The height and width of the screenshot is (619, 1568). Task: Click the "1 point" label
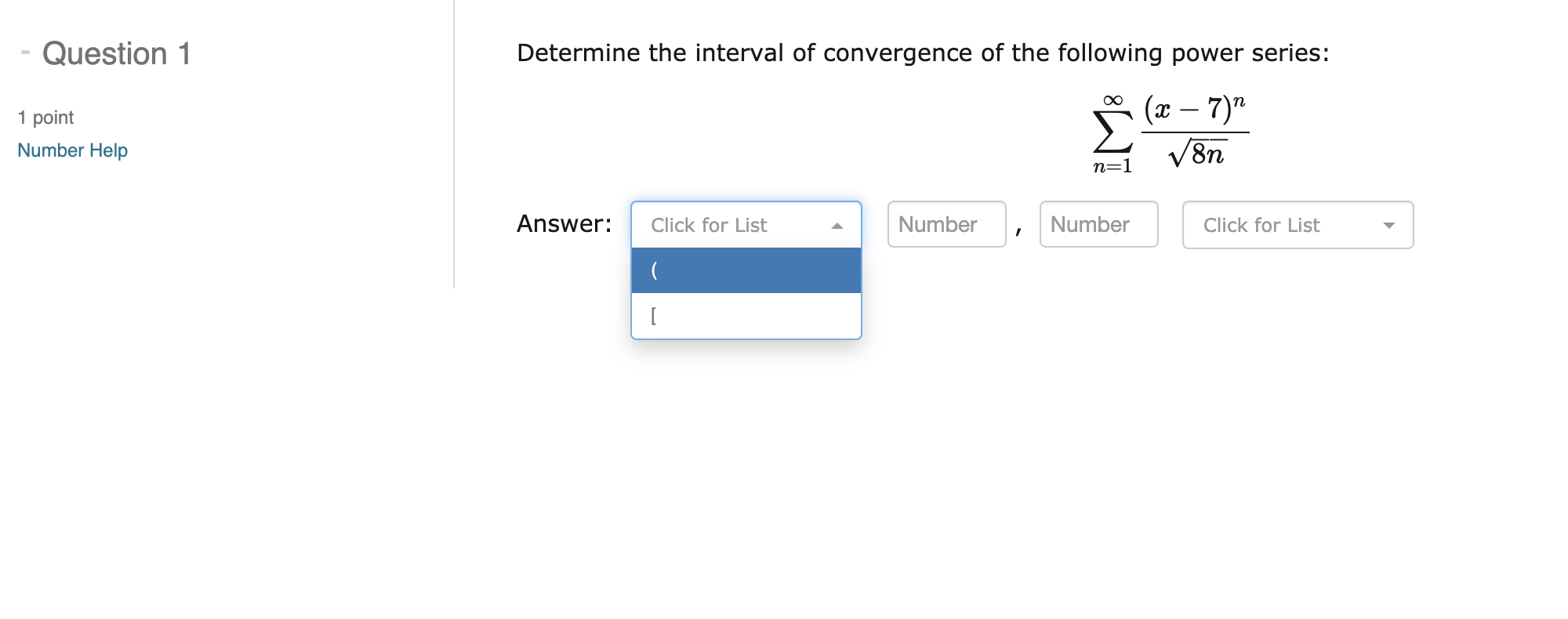click(x=44, y=118)
